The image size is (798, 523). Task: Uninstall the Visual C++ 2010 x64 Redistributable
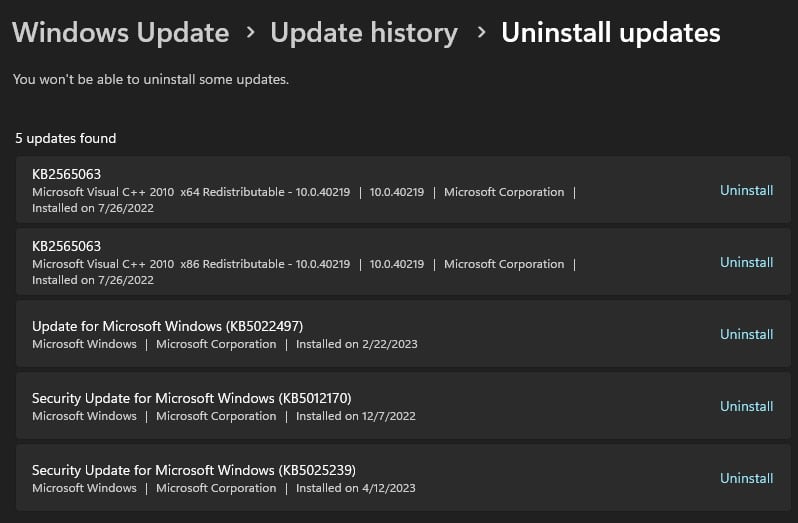tap(746, 190)
